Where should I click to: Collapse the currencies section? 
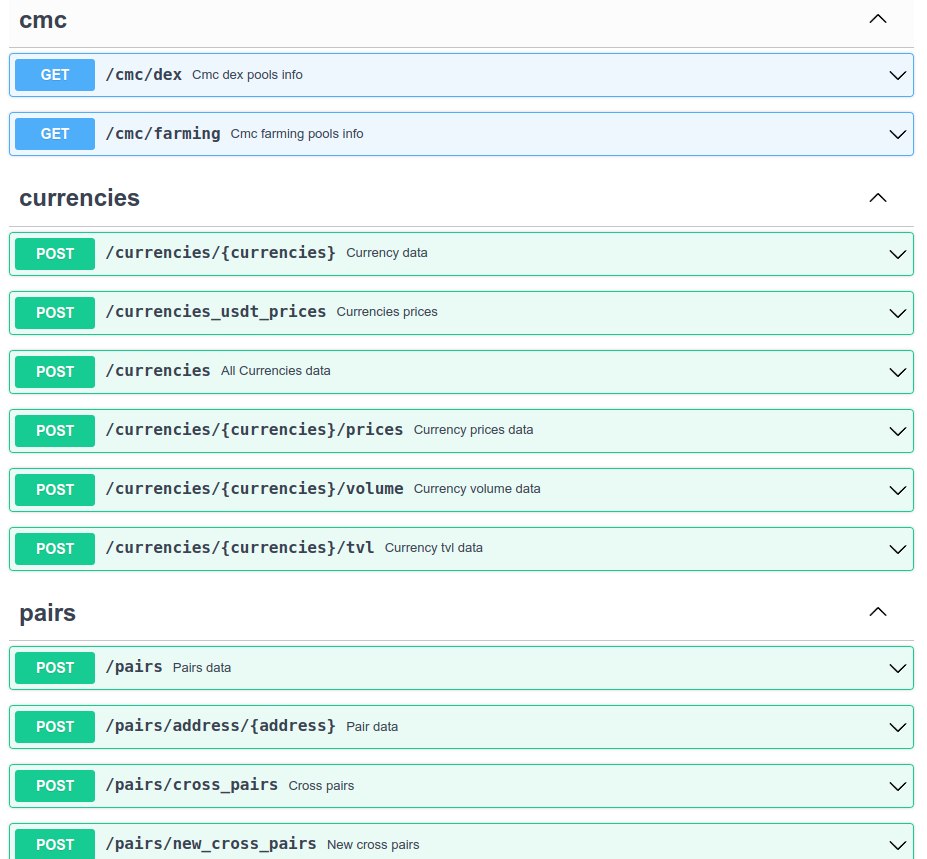coord(877,198)
